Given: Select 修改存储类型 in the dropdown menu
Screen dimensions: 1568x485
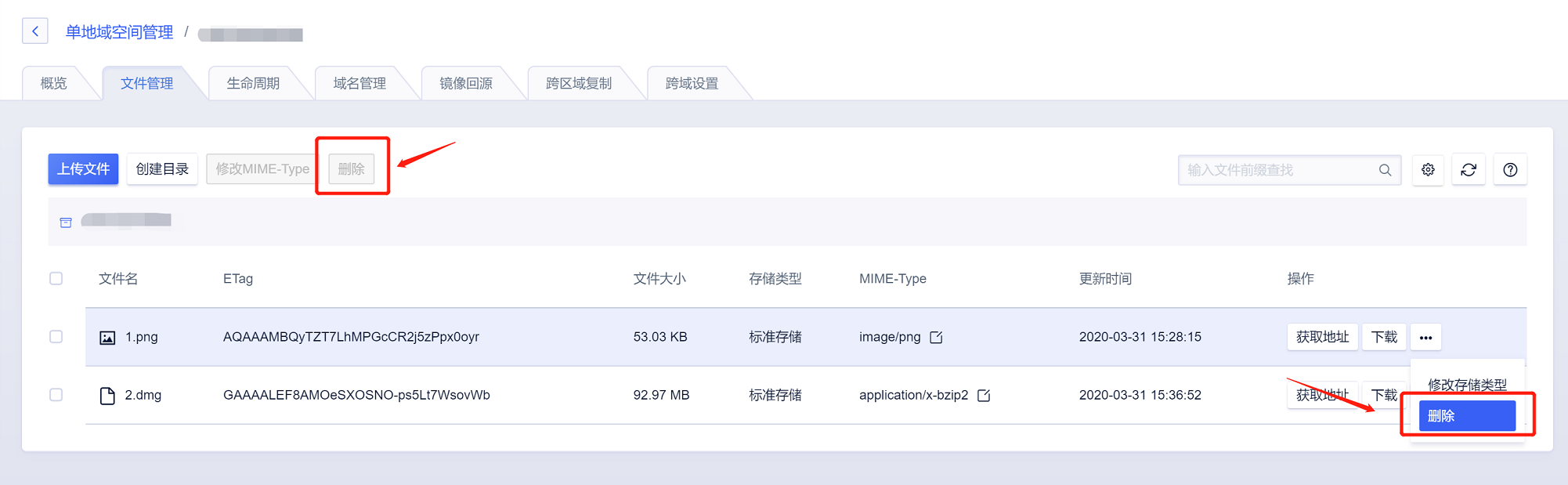Looking at the screenshot, I should click(x=1466, y=384).
